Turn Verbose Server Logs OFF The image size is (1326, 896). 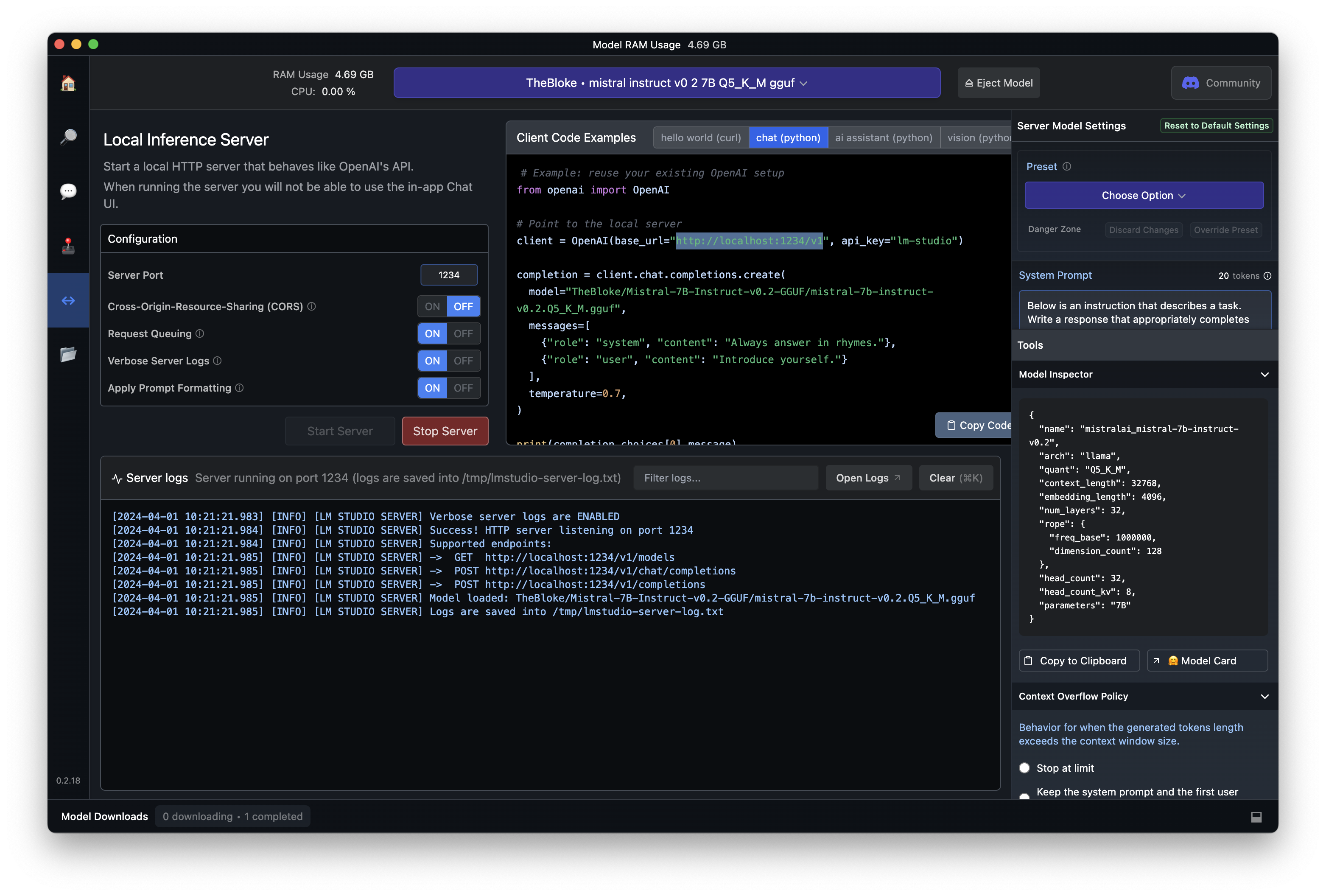[463, 361]
